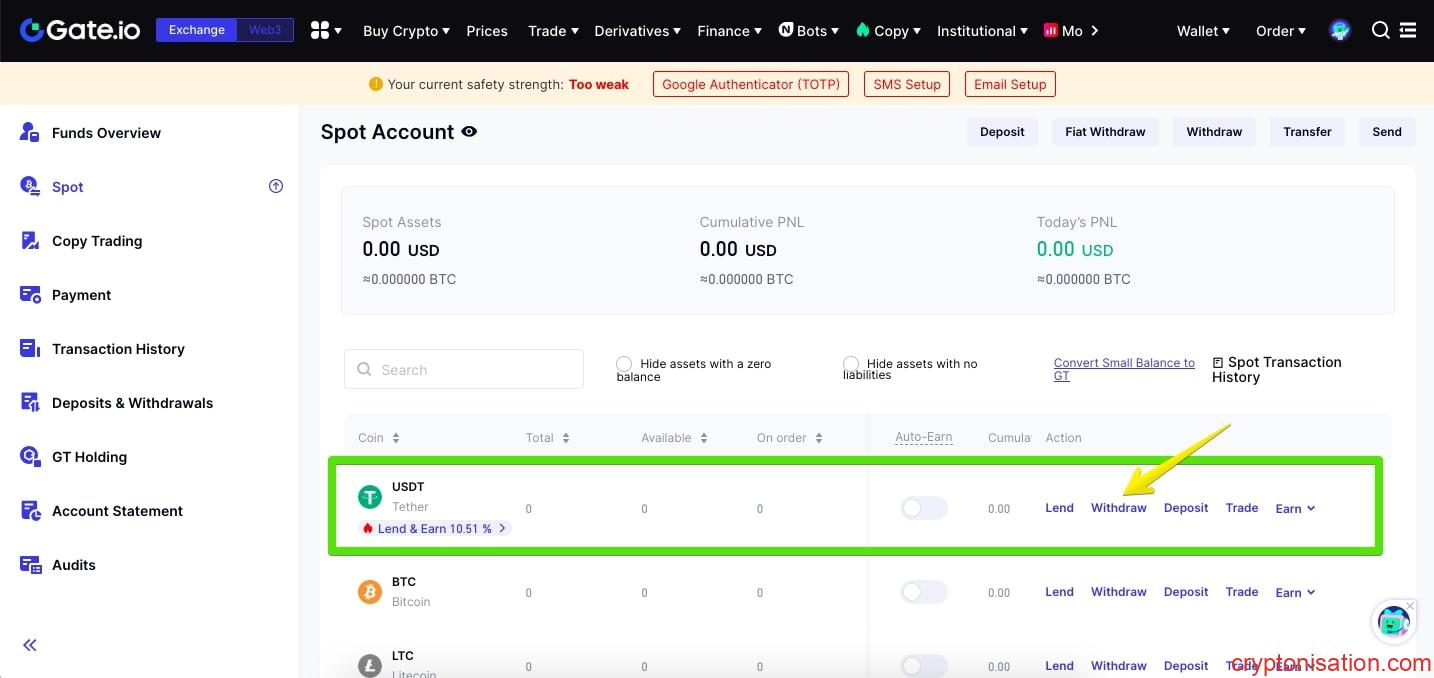Image resolution: width=1434 pixels, height=678 pixels.
Task: Enable Auto-Earn toggle for USDT
Action: pyautogui.click(x=923, y=508)
